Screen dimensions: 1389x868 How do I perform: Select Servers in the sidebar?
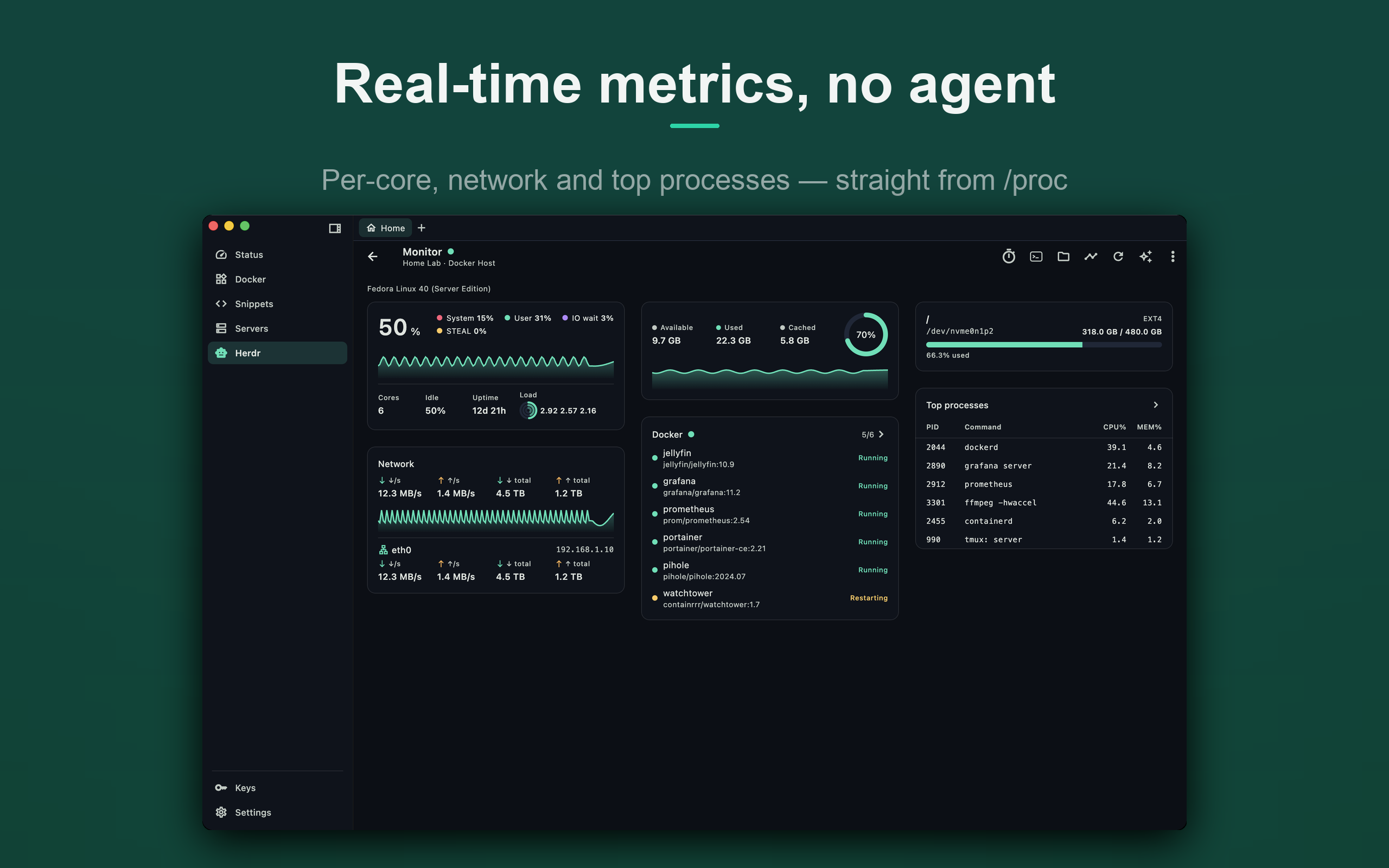[x=277, y=328]
